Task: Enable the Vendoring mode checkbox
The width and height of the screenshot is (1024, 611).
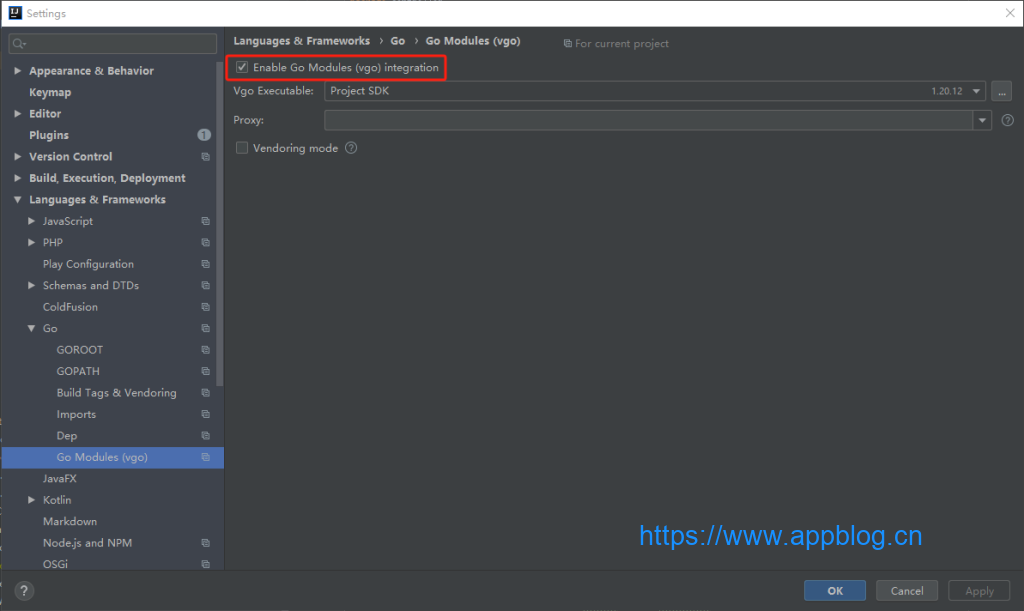Action: coord(242,148)
